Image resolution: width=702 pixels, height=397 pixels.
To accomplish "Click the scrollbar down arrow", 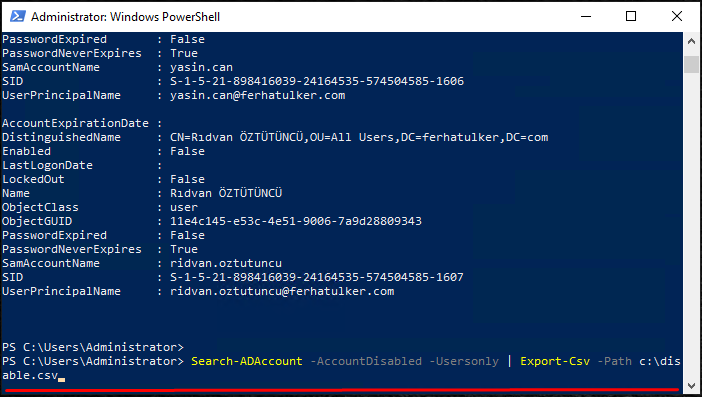I will 691,385.
